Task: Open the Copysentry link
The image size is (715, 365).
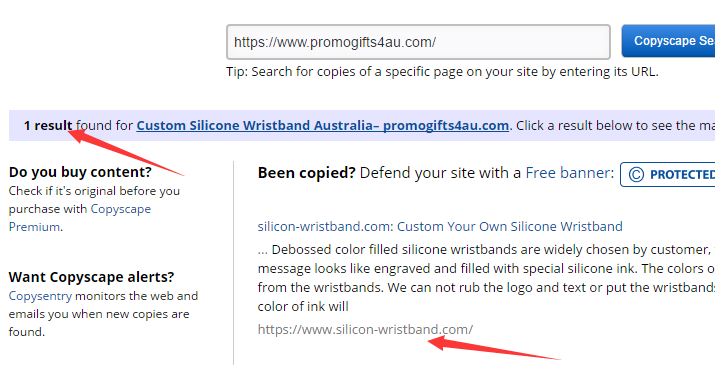Action: (40, 296)
